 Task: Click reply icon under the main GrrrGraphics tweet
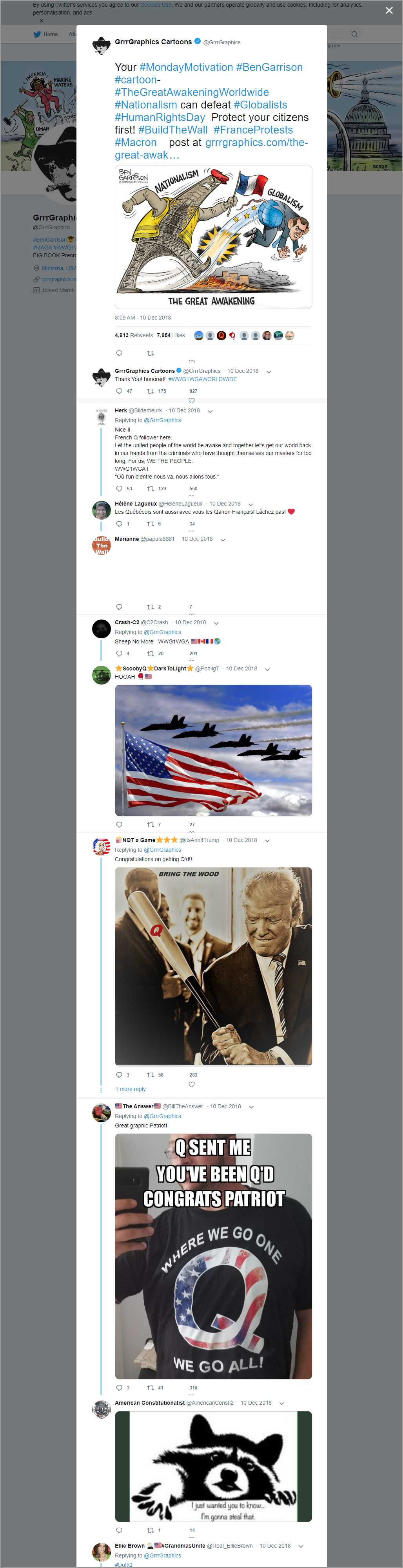coord(119,353)
